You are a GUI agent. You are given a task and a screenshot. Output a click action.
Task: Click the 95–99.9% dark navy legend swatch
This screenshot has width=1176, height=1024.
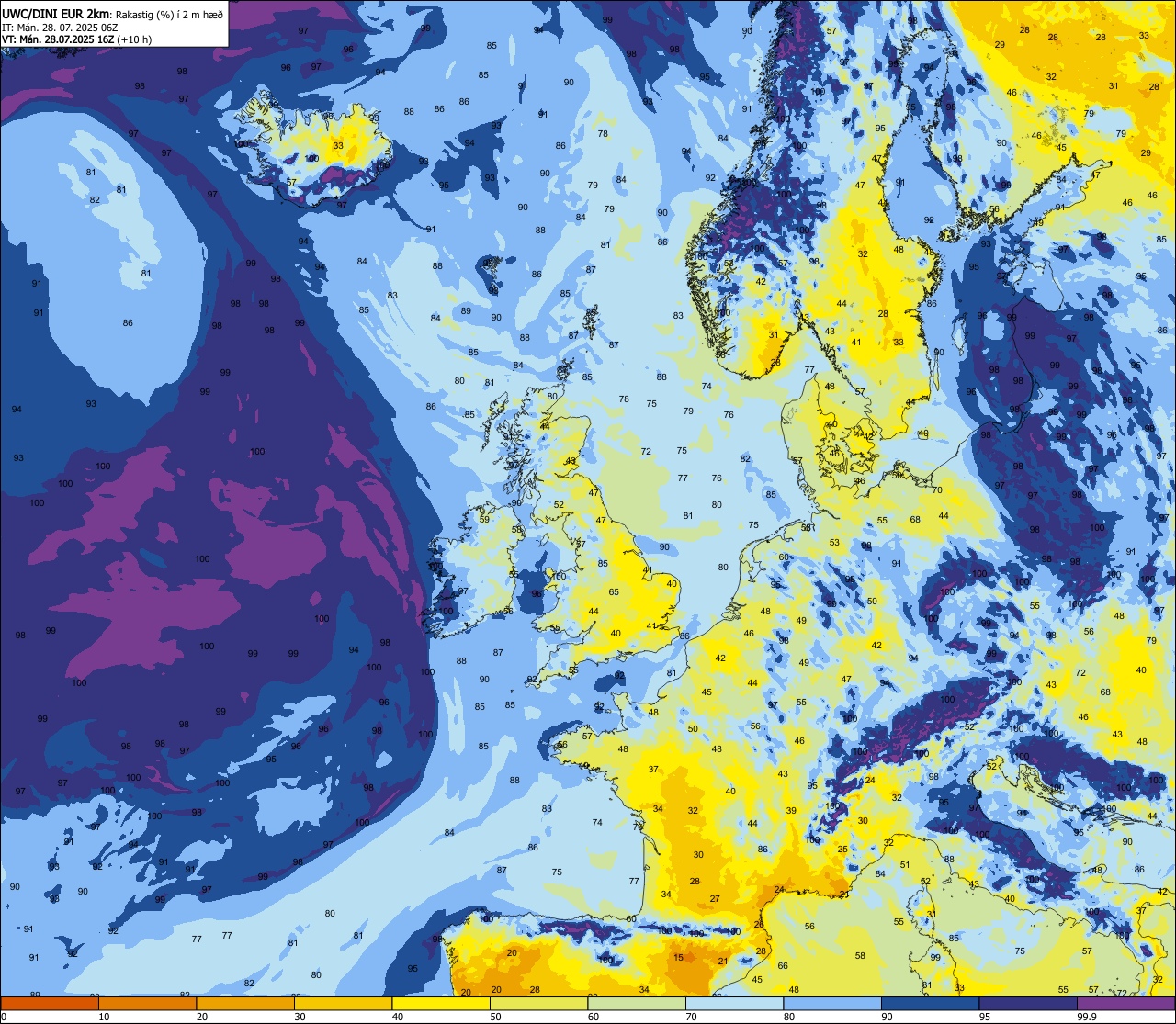tap(1028, 1004)
